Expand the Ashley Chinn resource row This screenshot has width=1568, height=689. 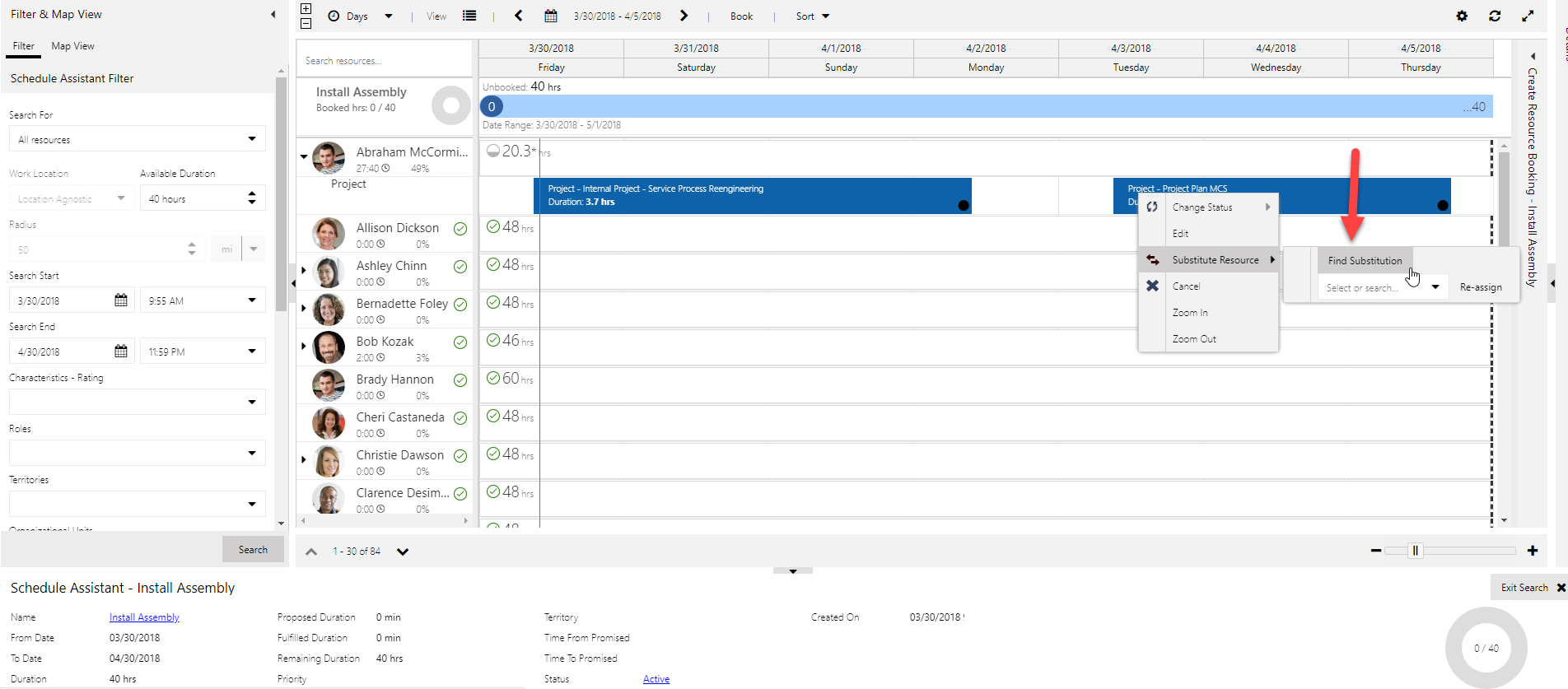pyautogui.click(x=304, y=270)
